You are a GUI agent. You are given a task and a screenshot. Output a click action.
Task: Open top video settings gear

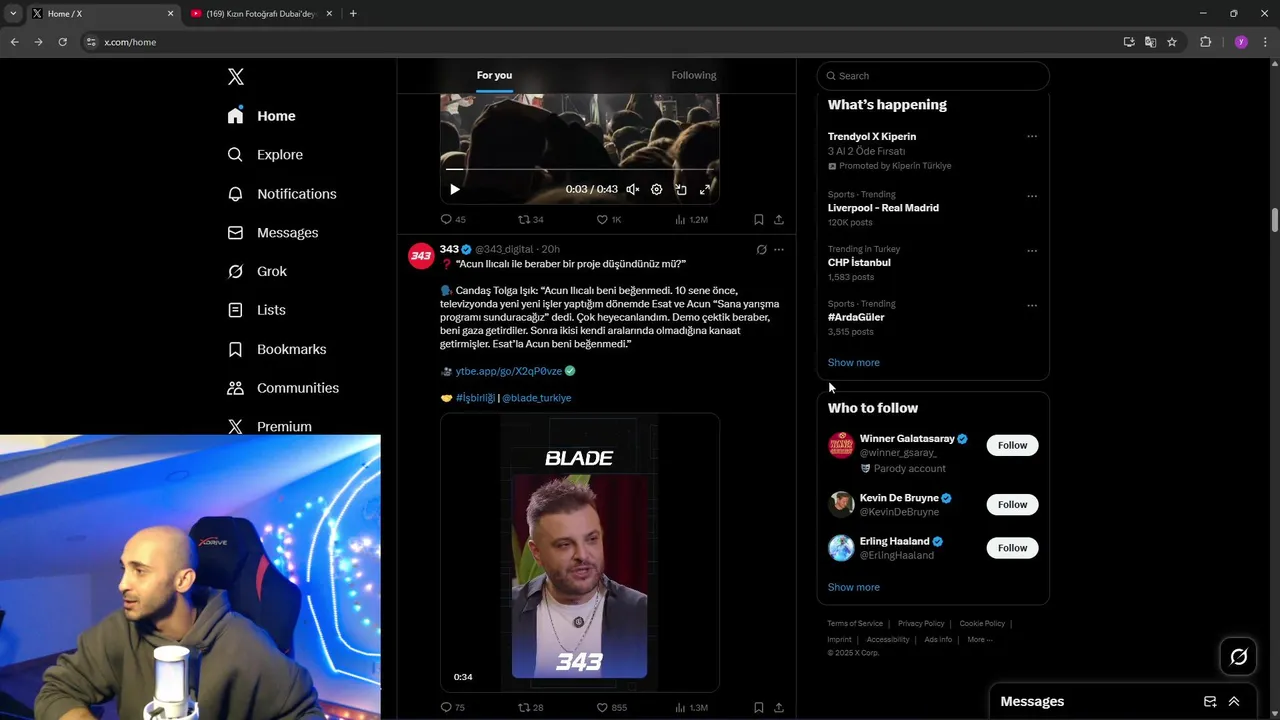pos(657,189)
